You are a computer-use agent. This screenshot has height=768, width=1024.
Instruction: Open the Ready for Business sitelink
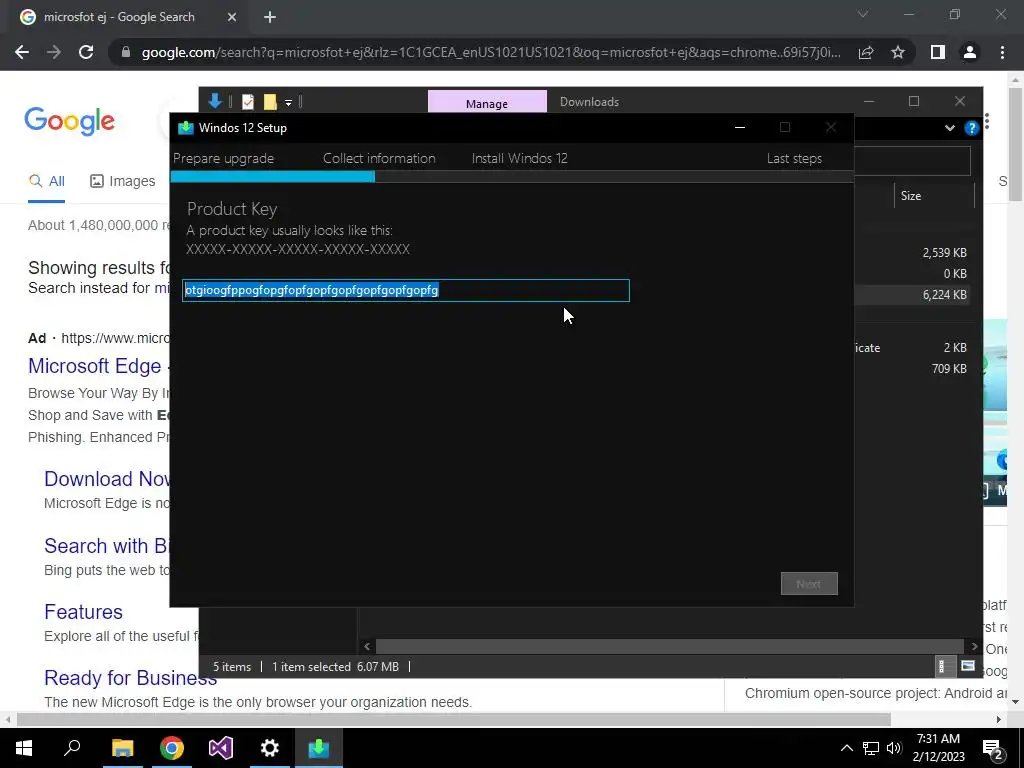(x=131, y=678)
